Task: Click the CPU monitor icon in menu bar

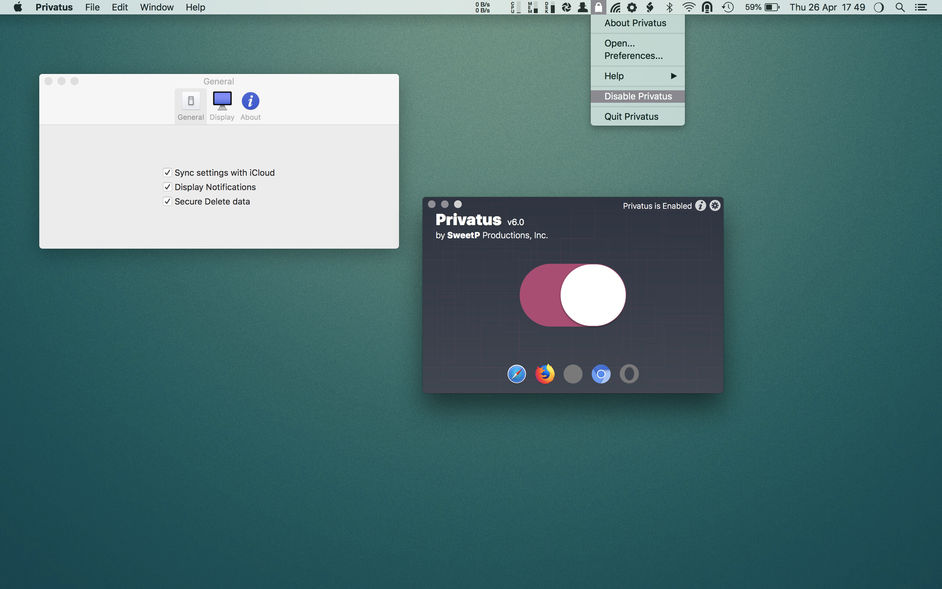Action: 515,7
